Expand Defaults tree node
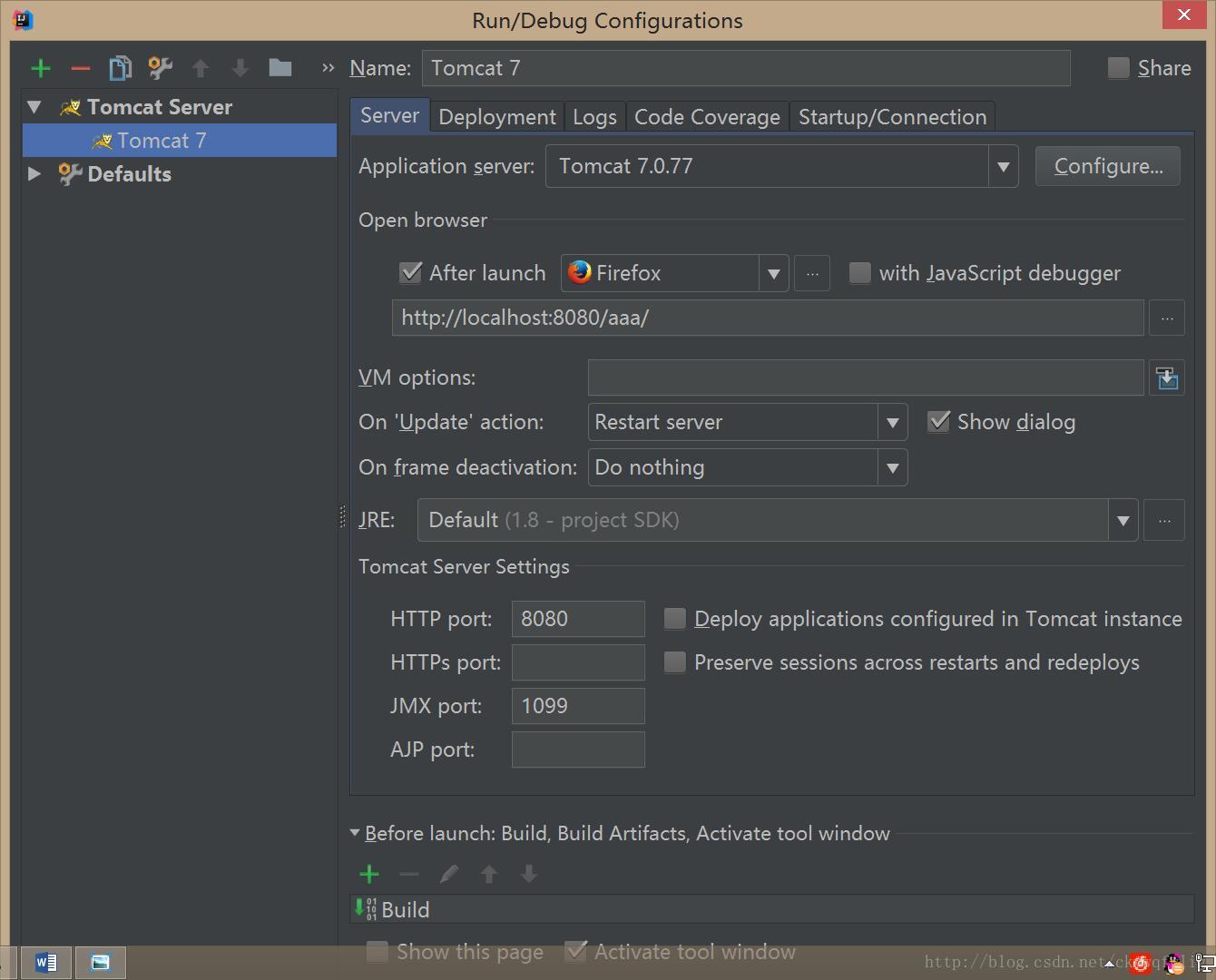The width and height of the screenshot is (1216, 980). coord(34,173)
